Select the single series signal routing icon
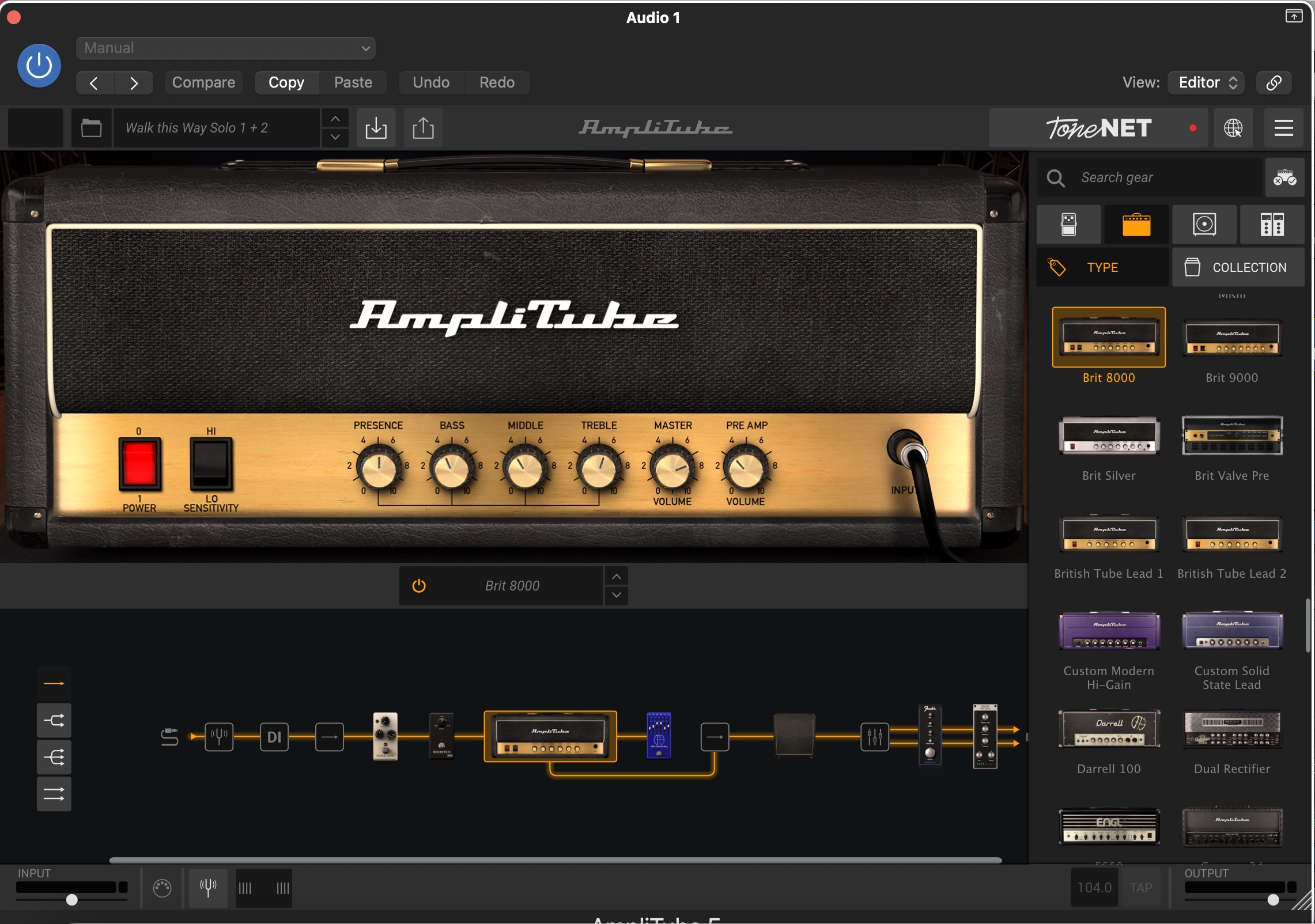Image resolution: width=1315 pixels, height=924 pixels. pyautogui.click(x=54, y=684)
